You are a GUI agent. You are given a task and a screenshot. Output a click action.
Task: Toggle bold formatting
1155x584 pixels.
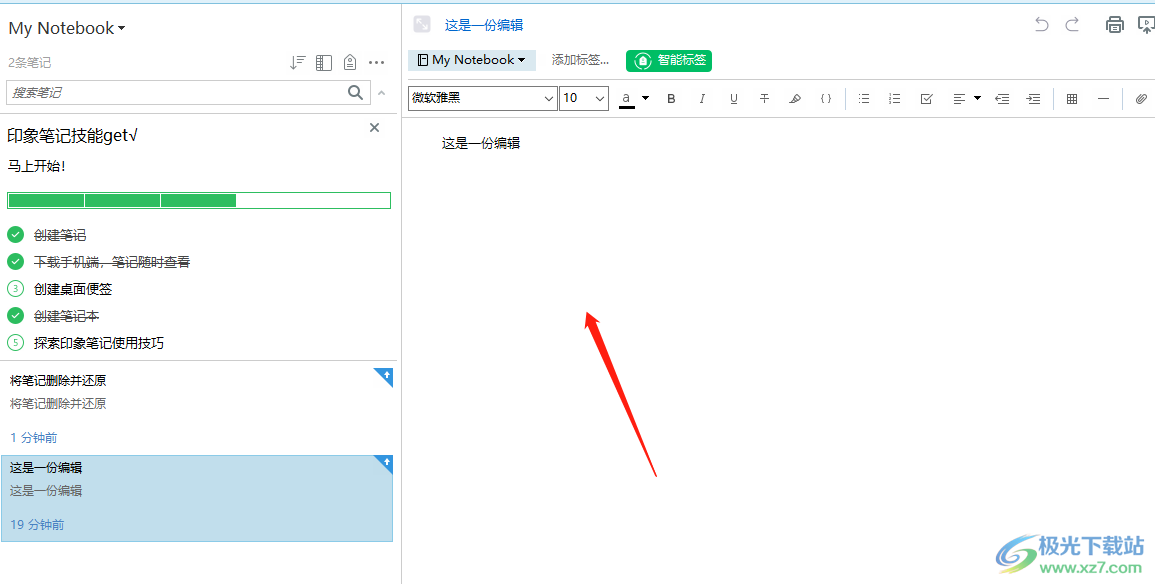point(671,99)
